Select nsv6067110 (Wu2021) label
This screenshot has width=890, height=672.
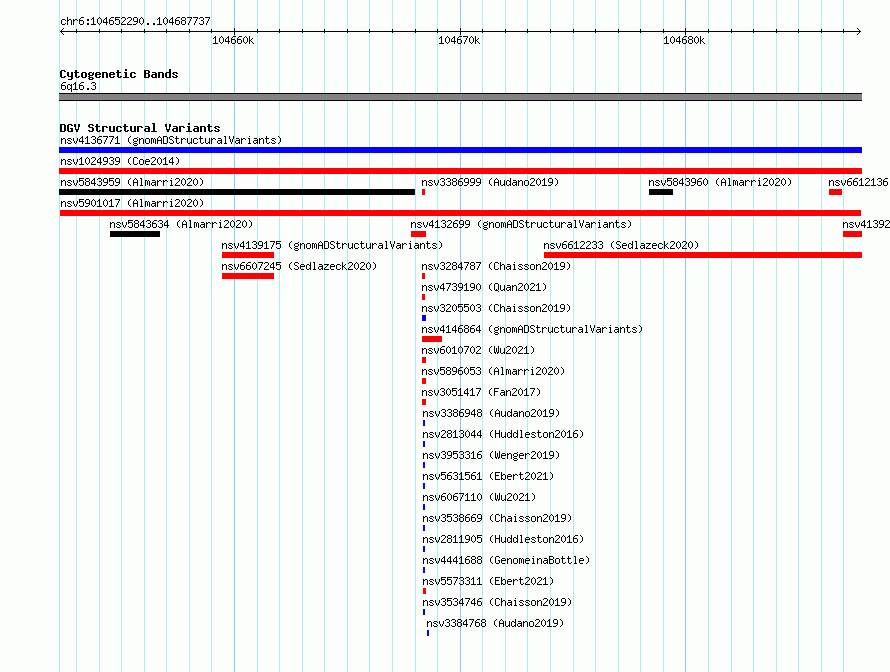click(x=479, y=497)
